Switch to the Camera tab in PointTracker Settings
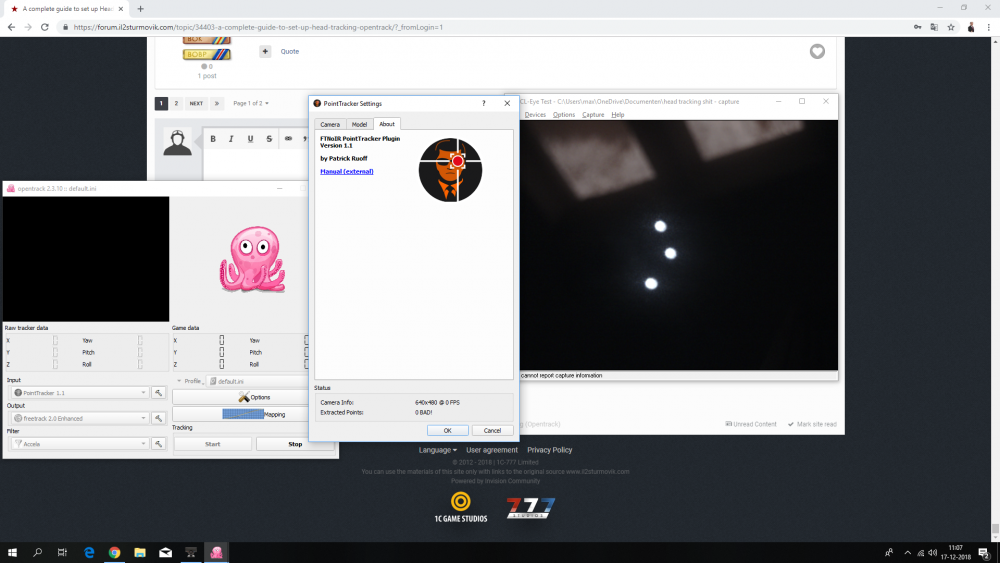This screenshot has height=563, width=1000. tap(329, 124)
